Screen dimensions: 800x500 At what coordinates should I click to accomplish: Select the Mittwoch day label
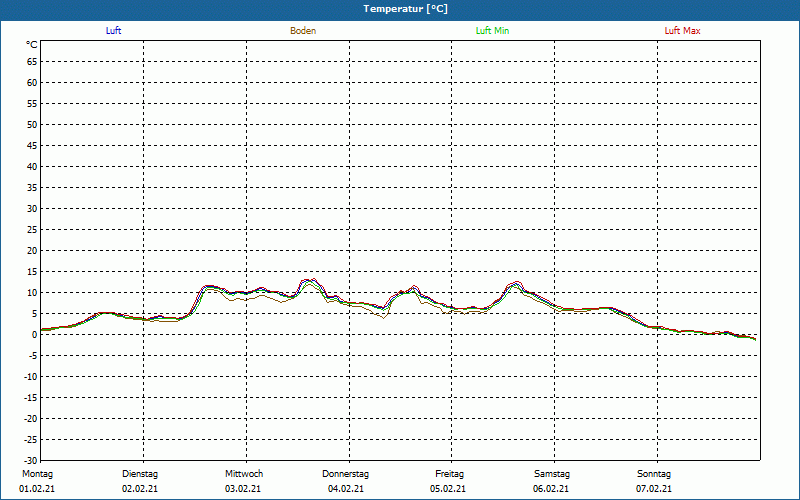pyautogui.click(x=244, y=474)
